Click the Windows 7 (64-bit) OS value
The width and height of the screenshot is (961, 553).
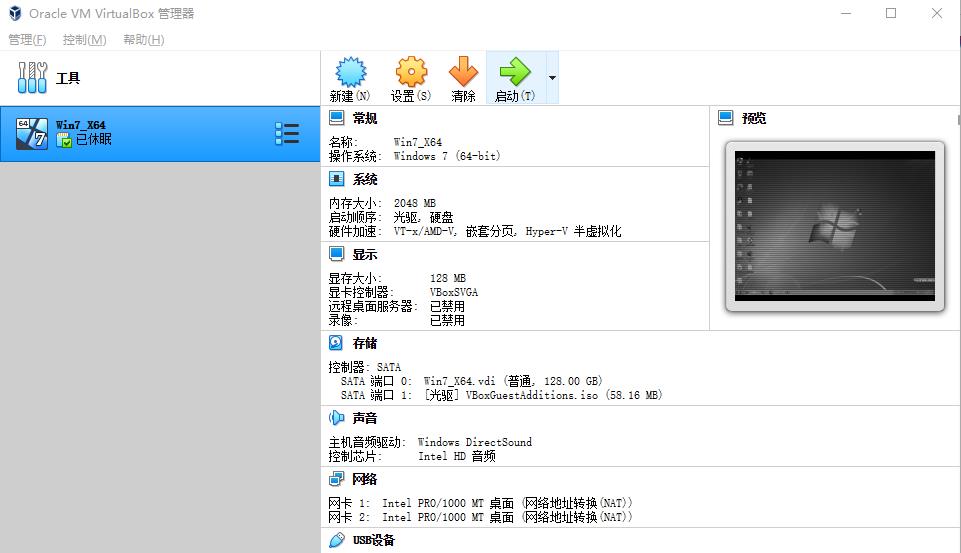(447, 156)
